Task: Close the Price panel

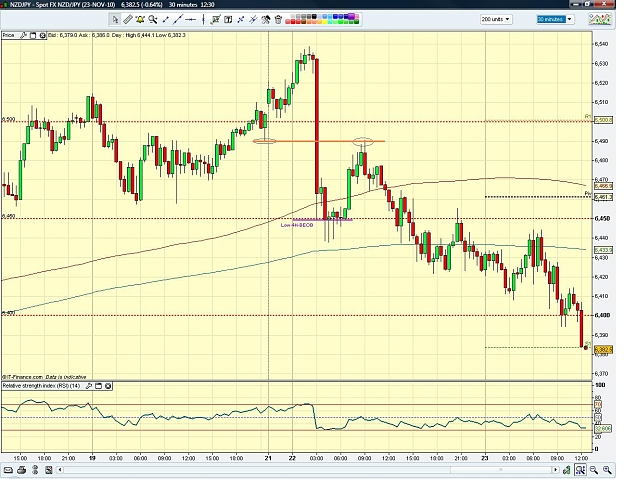Action: coord(42,35)
